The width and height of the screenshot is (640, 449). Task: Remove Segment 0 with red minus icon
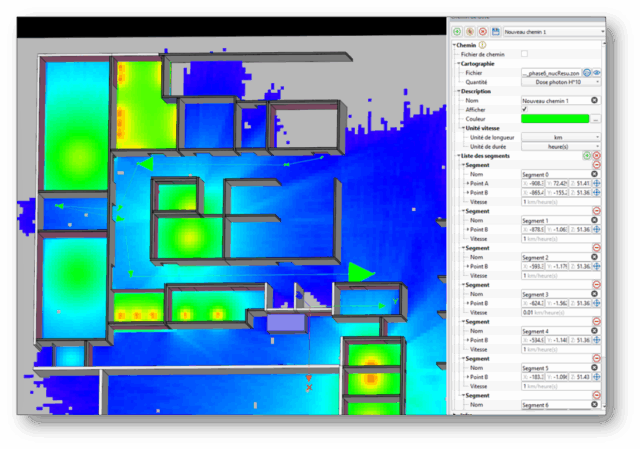click(597, 166)
